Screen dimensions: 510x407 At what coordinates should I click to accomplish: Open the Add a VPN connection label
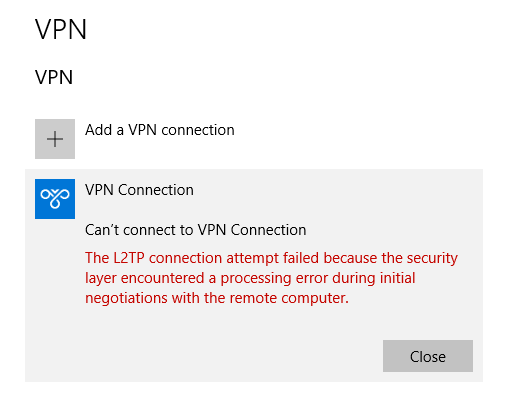click(160, 130)
